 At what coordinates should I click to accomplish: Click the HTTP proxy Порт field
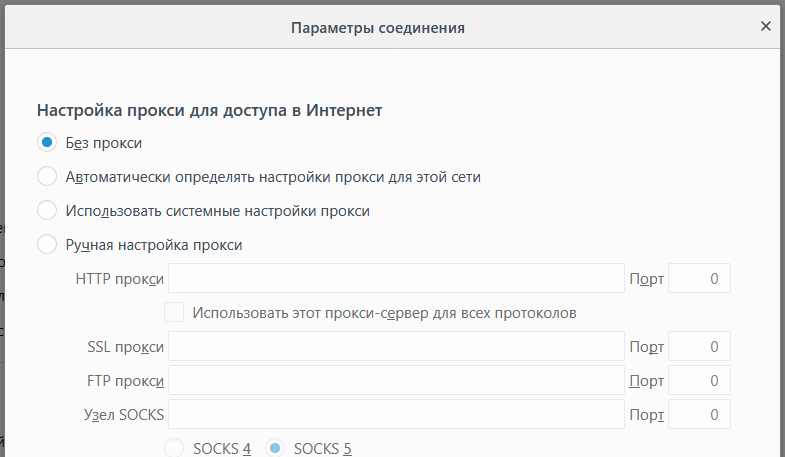(699, 278)
